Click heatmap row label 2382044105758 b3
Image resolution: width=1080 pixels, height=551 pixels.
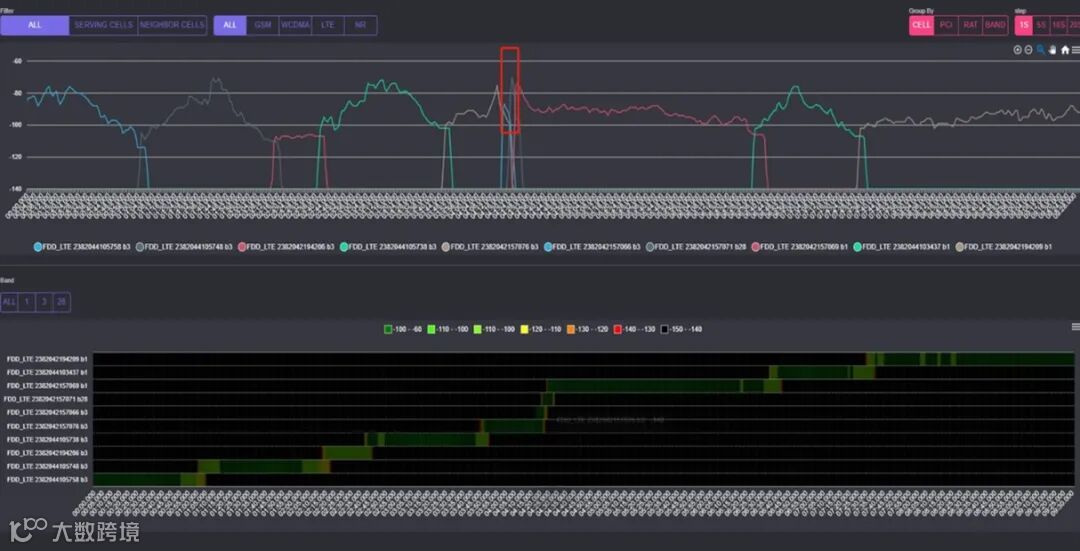click(x=47, y=479)
